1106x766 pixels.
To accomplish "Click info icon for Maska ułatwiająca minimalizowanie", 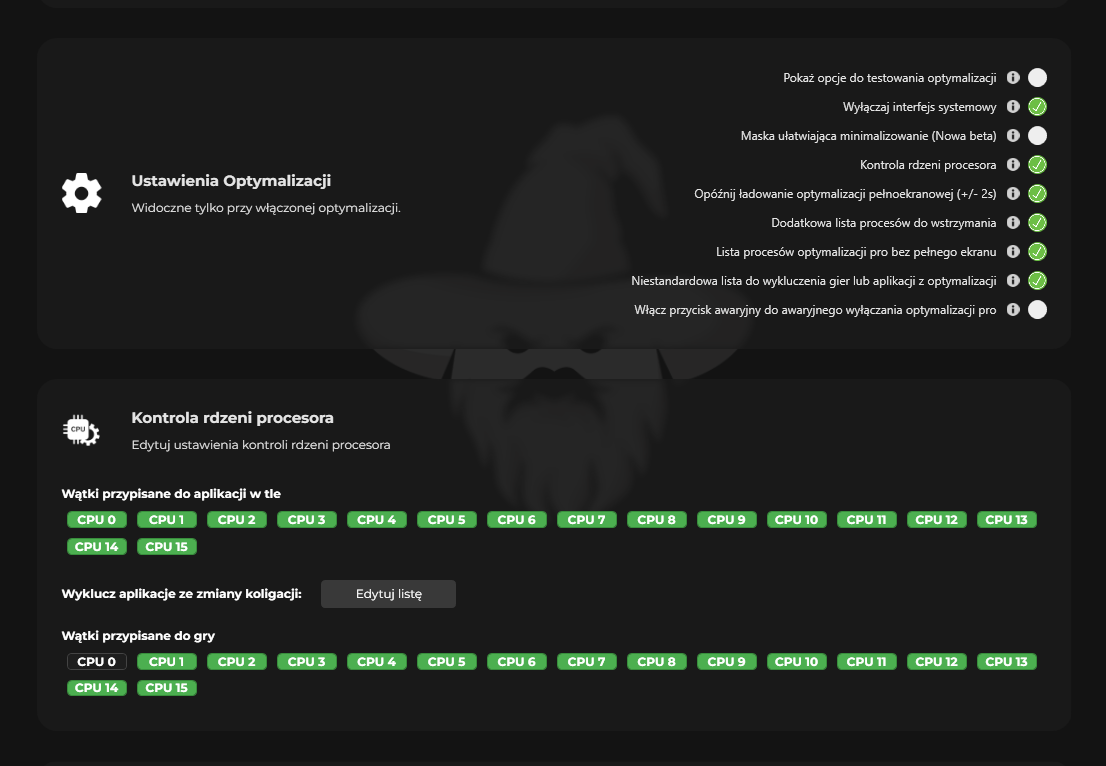I will (1013, 136).
